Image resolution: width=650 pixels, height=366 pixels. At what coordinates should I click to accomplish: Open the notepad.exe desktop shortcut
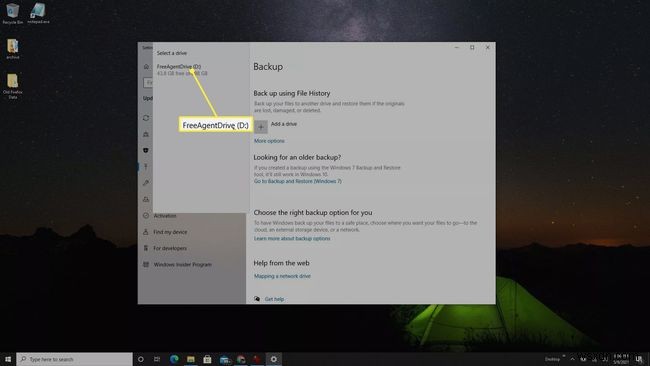[x=38, y=13]
